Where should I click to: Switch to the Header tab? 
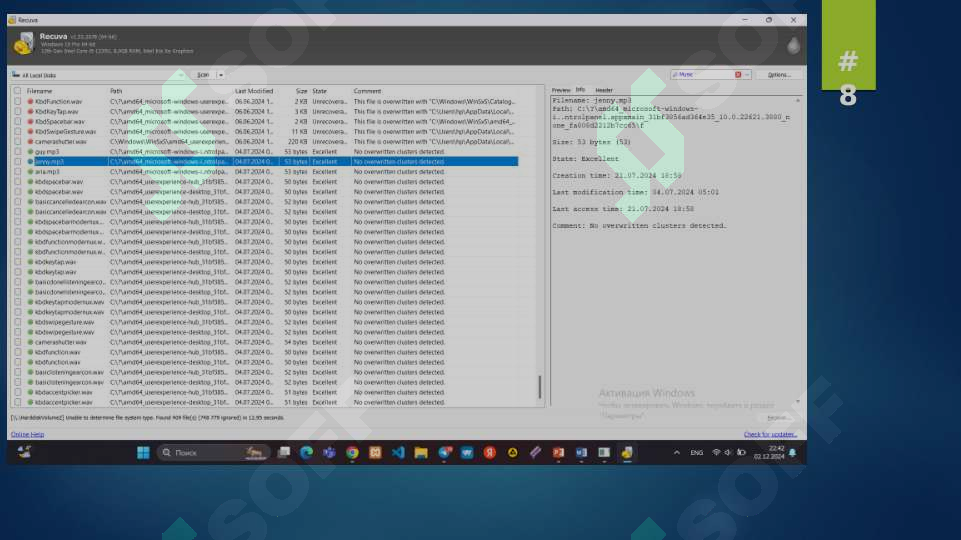coord(604,90)
